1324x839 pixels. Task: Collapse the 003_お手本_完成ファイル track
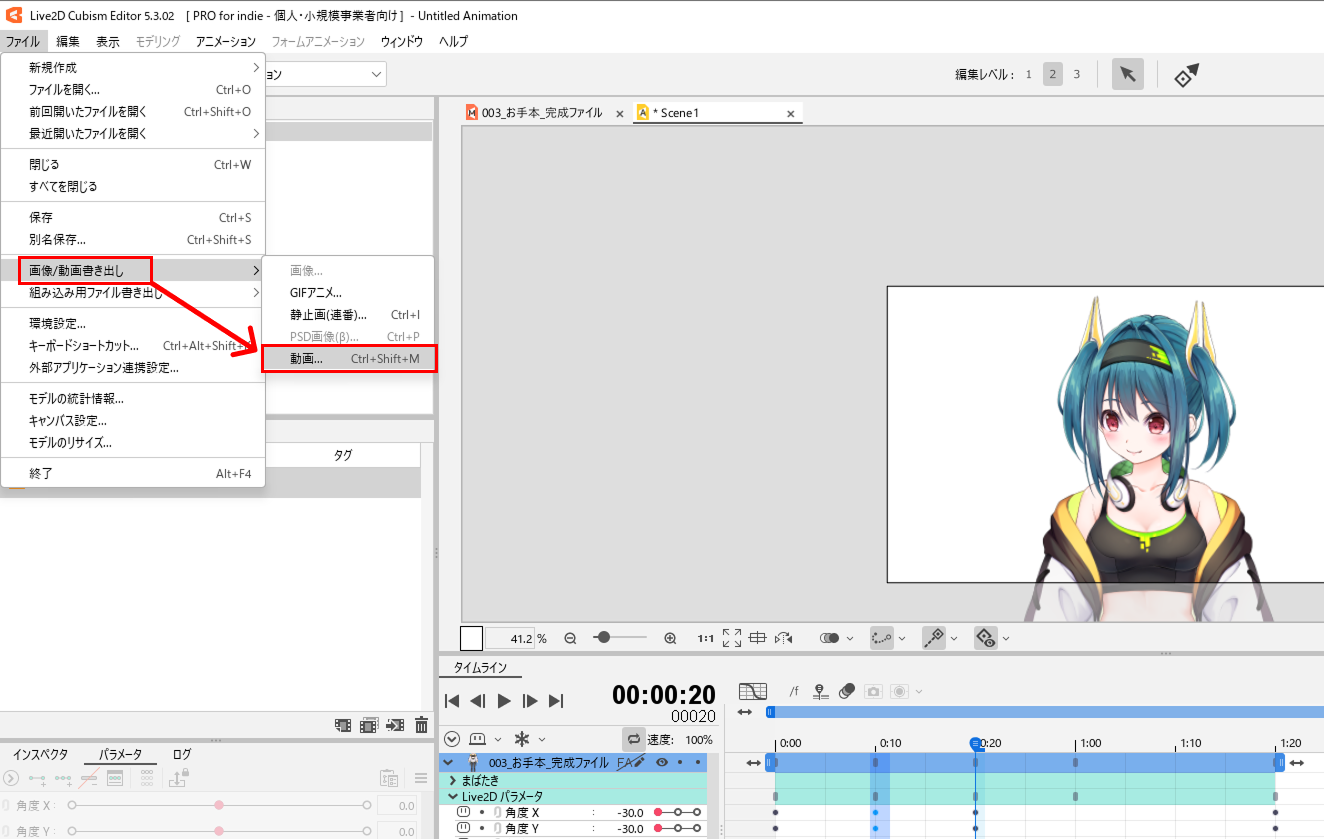pos(448,762)
